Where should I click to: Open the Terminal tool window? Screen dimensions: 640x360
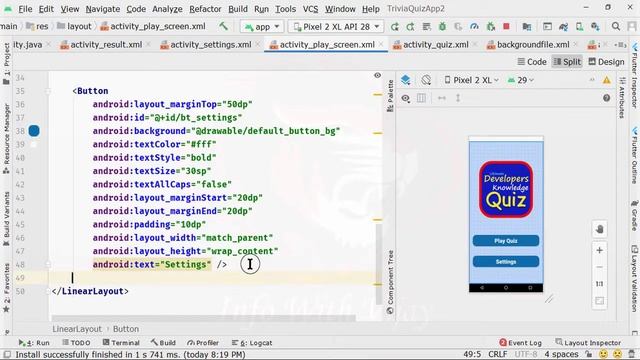(x=121, y=343)
